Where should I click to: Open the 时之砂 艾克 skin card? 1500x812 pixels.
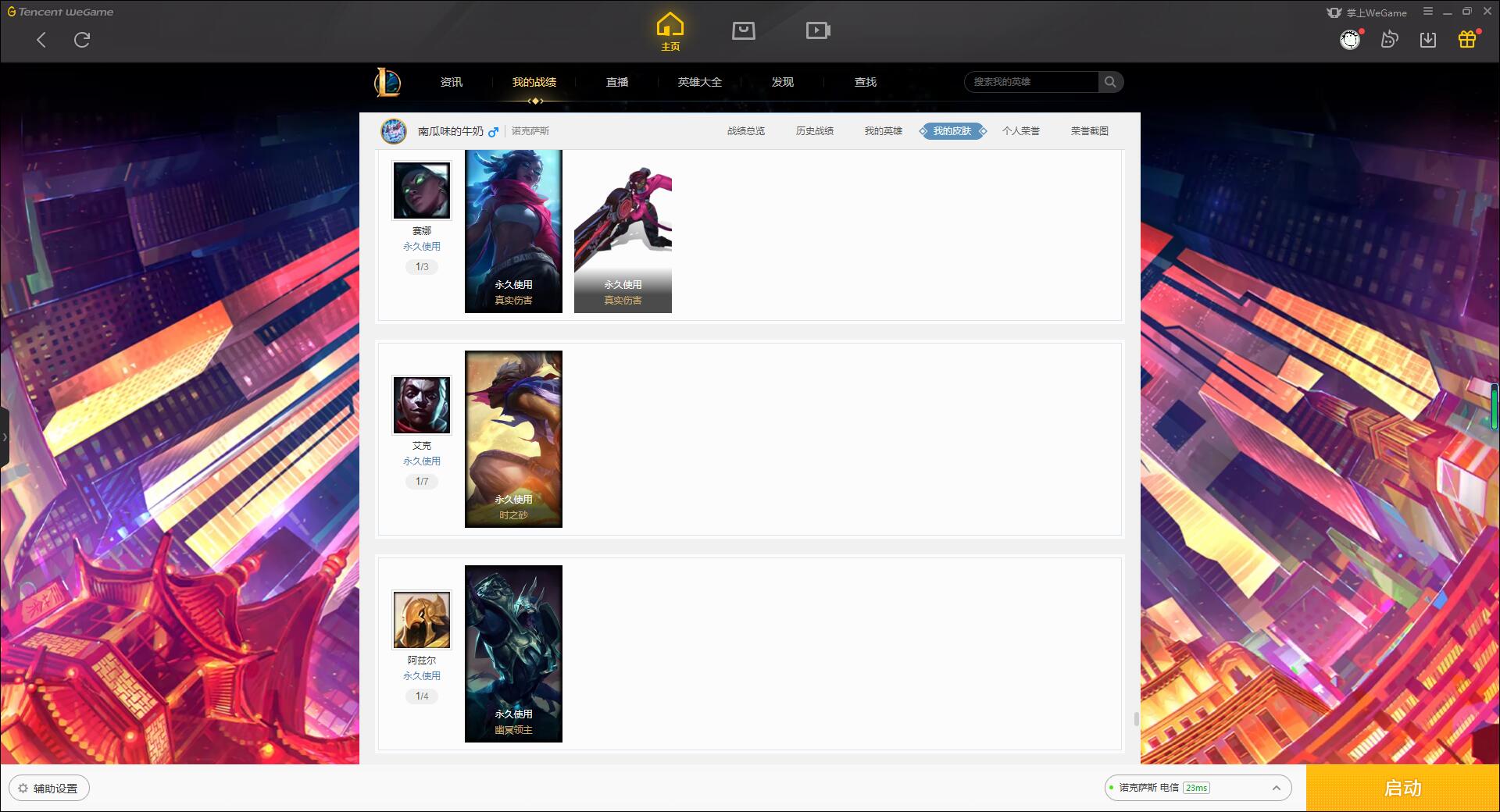click(x=513, y=439)
